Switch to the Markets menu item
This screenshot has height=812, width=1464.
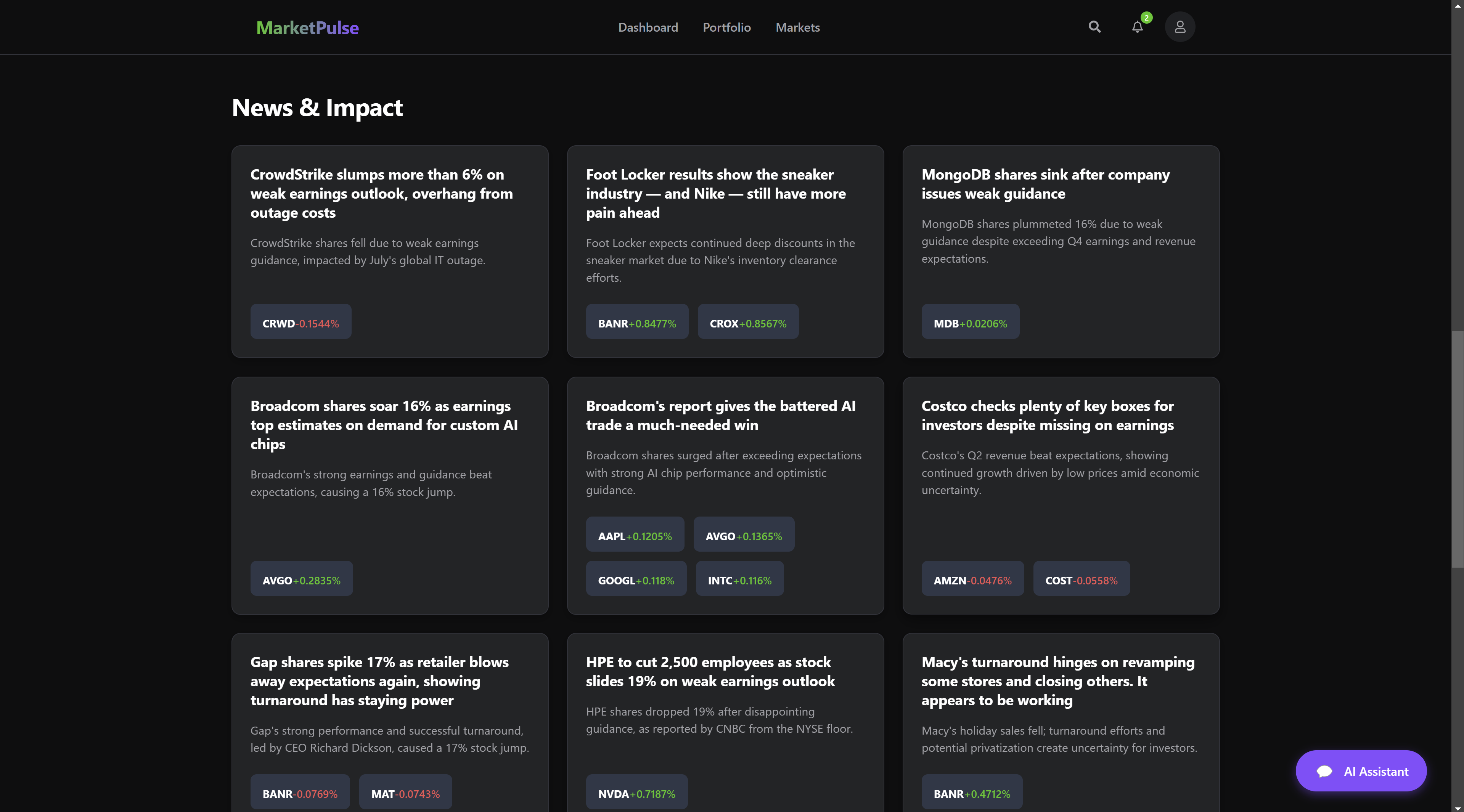tap(797, 27)
